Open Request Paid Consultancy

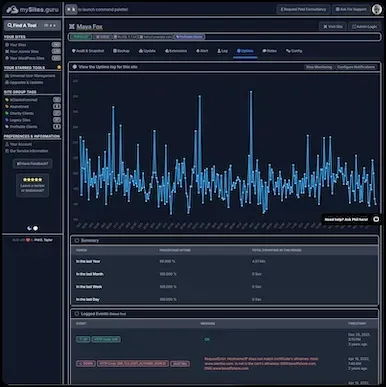(x=303, y=9)
